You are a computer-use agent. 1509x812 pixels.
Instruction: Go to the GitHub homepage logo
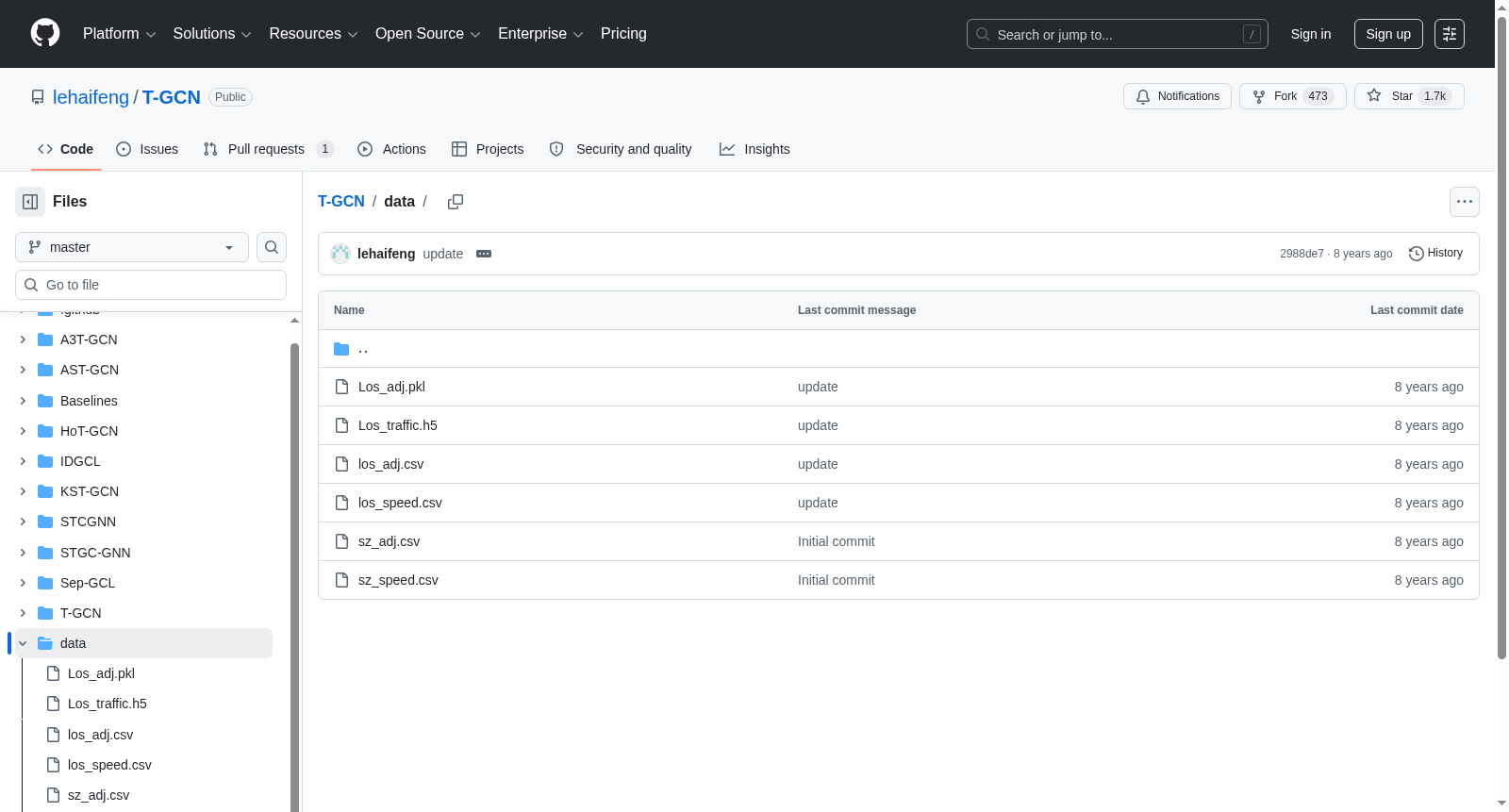[45, 34]
